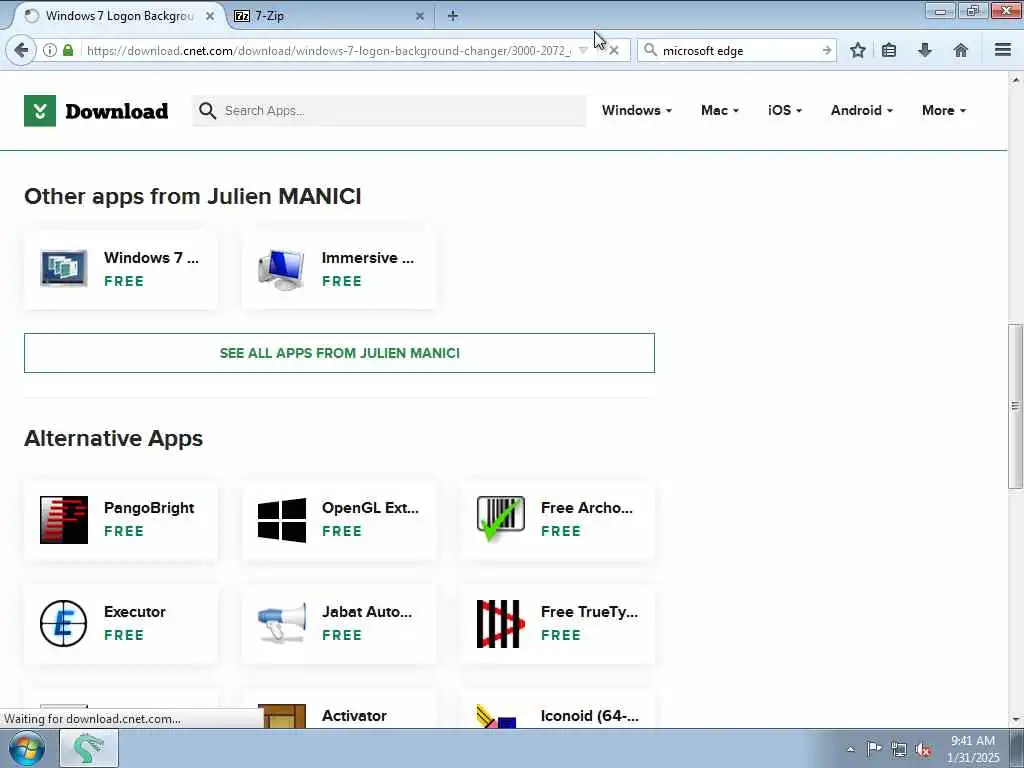Open the downloads arrow icon
Viewport: 1024px width, 768px height.
click(925, 50)
